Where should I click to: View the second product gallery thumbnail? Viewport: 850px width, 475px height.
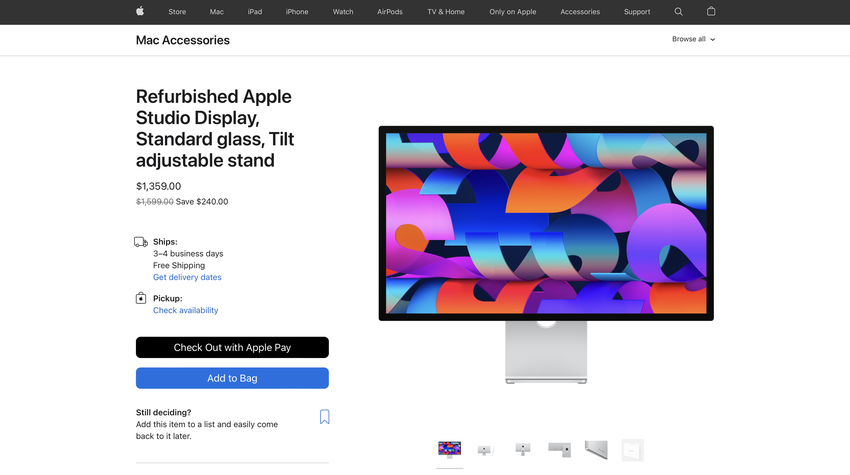tap(486, 450)
